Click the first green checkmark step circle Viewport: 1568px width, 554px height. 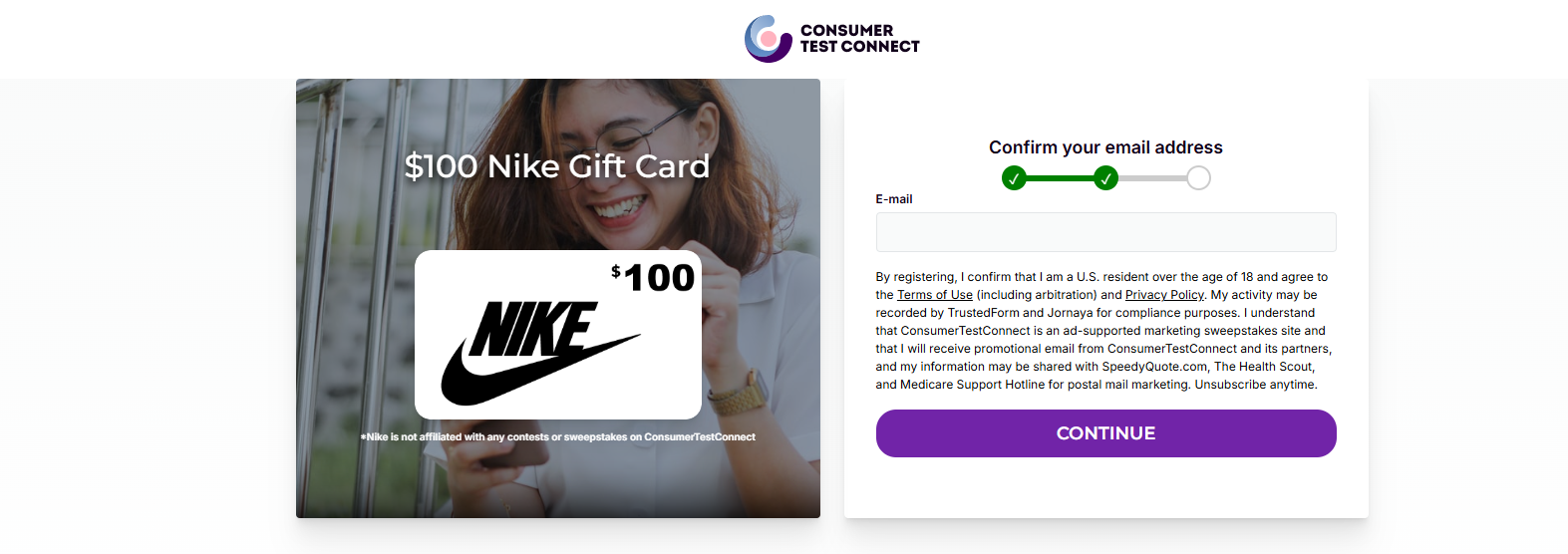point(1014,178)
